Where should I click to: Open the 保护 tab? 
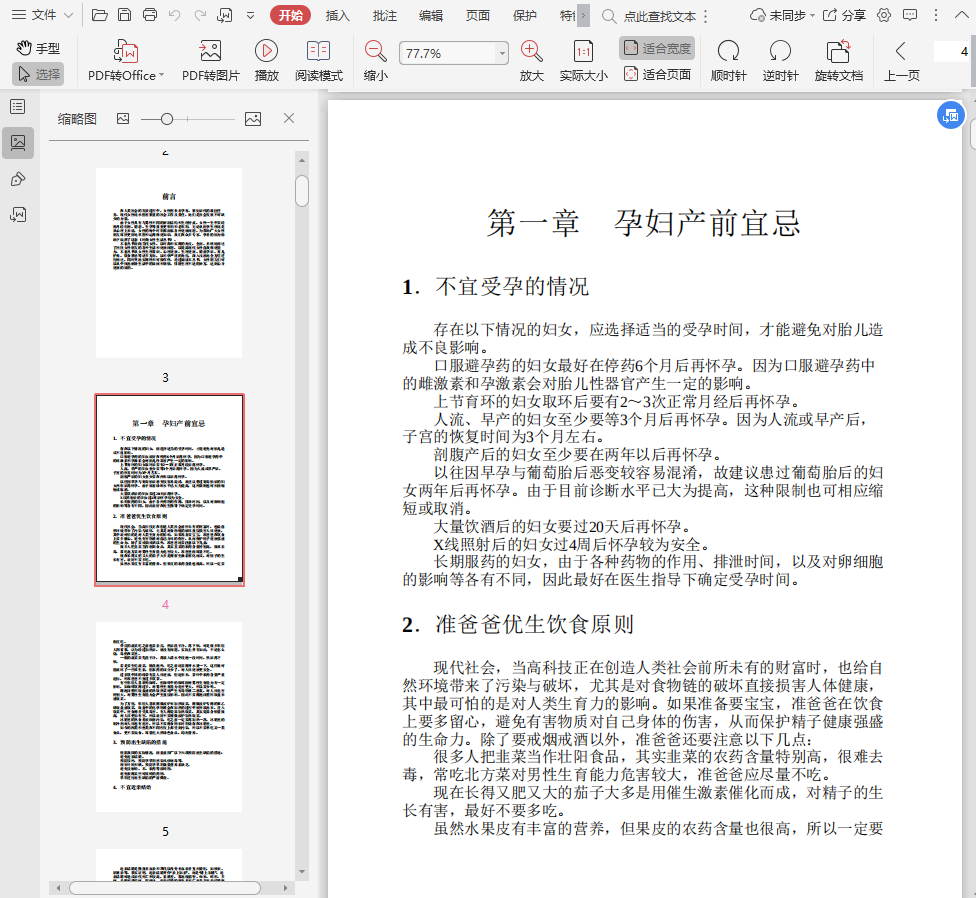(x=524, y=16)
